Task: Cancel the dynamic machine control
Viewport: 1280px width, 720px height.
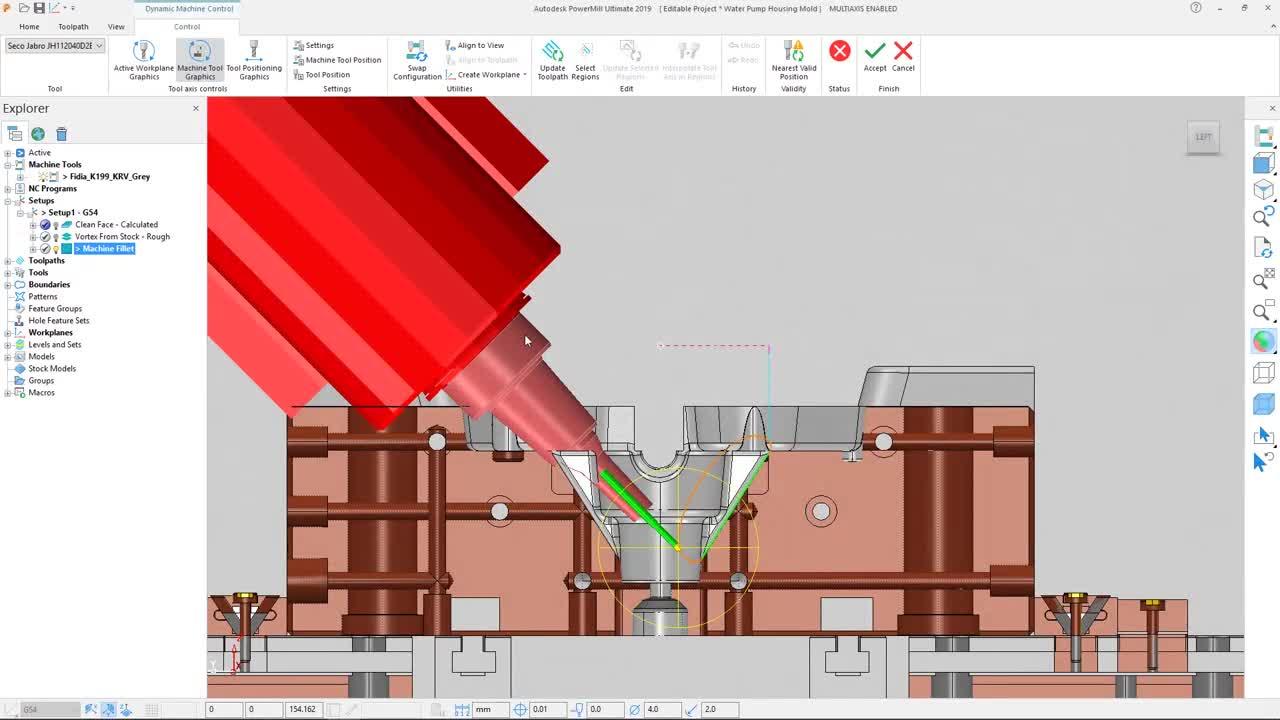Action: click(x=903, y=57)
